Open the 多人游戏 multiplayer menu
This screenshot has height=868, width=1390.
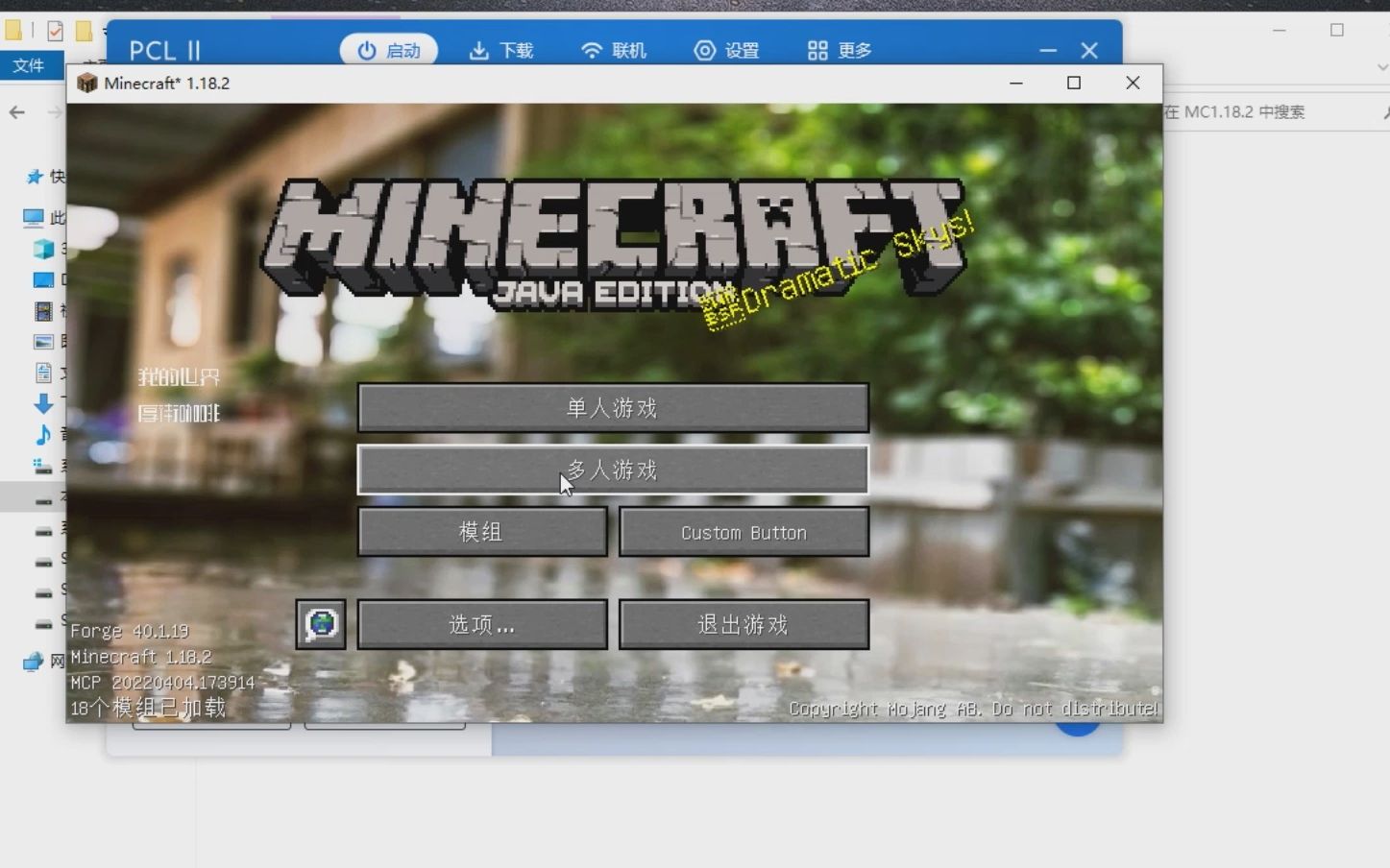click(613, 470)
